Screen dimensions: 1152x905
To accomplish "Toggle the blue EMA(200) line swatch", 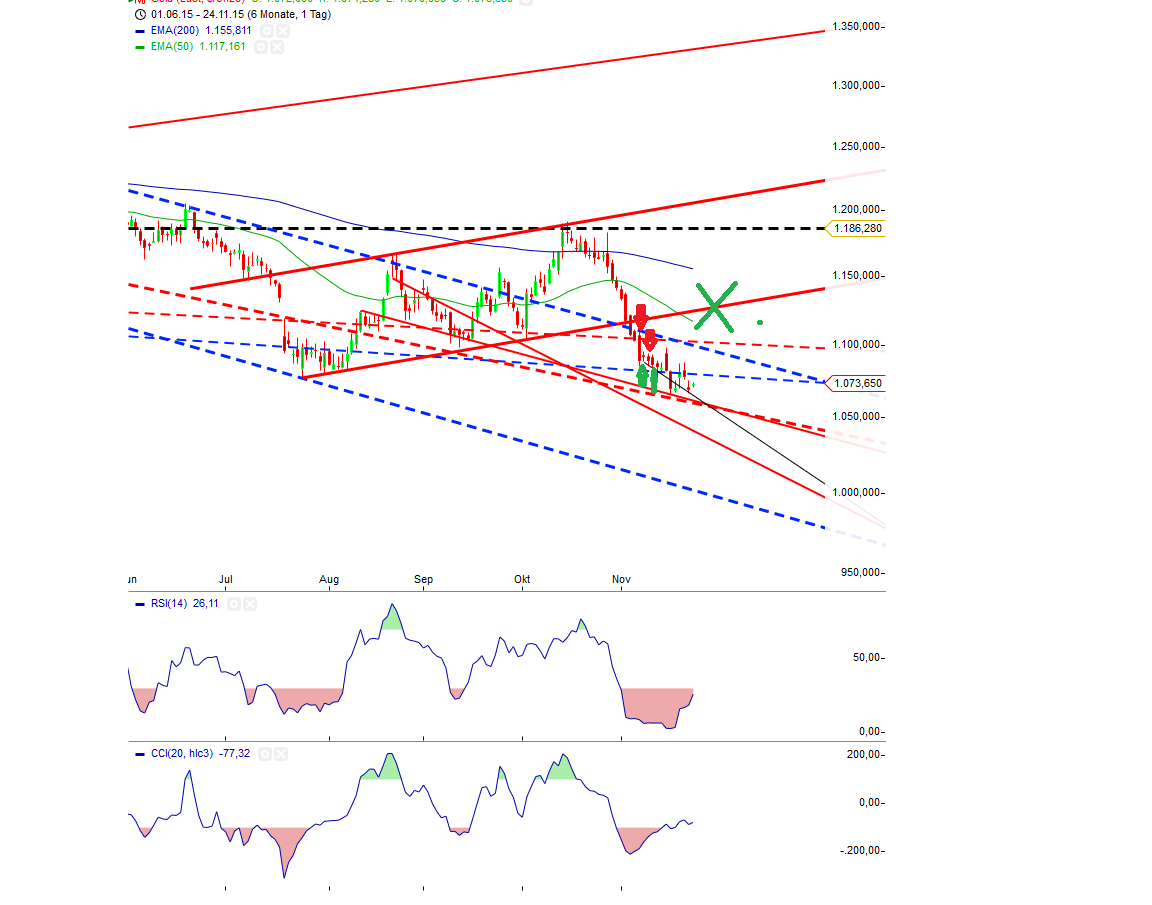I will (x=140, y=30).
